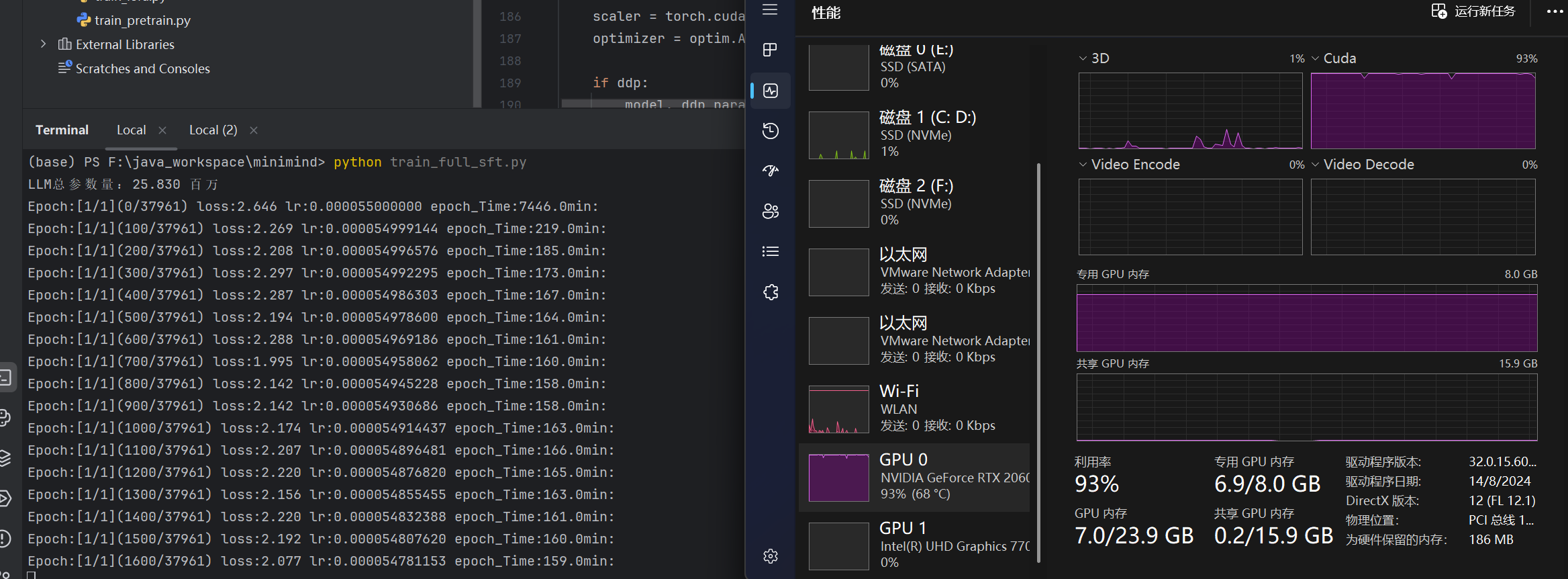Switch to the Local (2) terminal tab

click(213, 130)
